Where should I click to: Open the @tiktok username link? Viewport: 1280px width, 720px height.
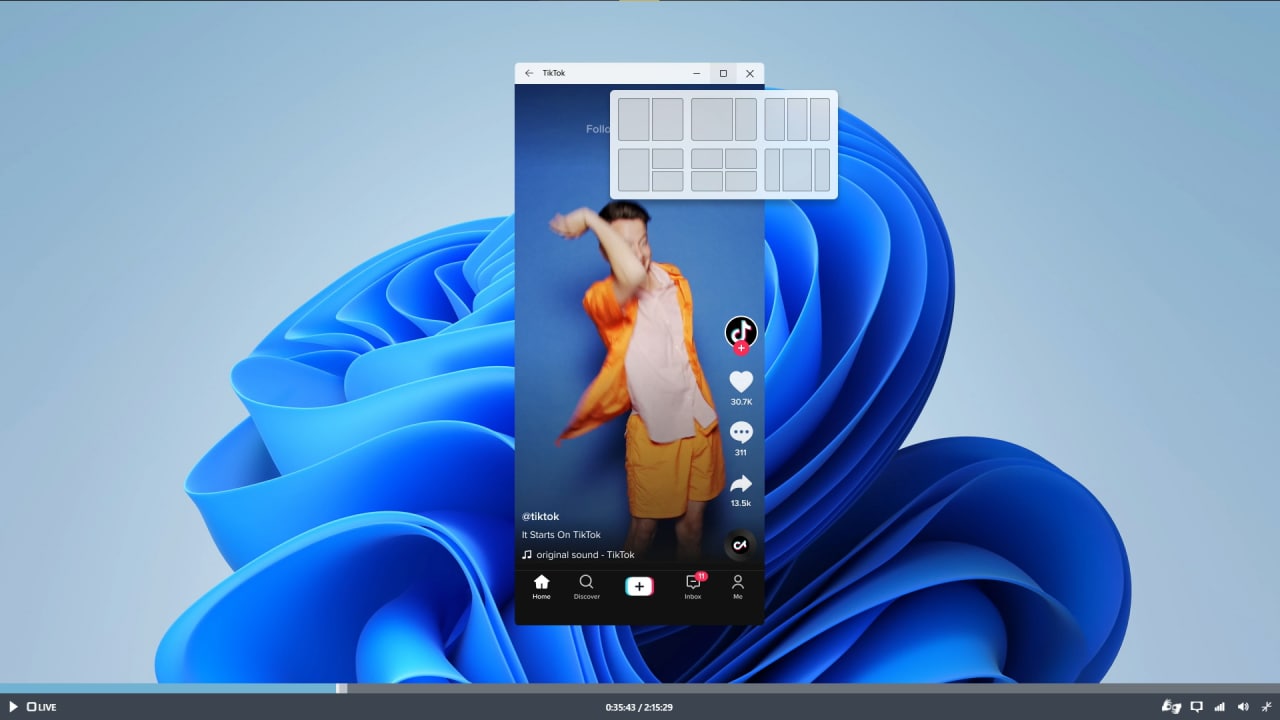point(540,517)
